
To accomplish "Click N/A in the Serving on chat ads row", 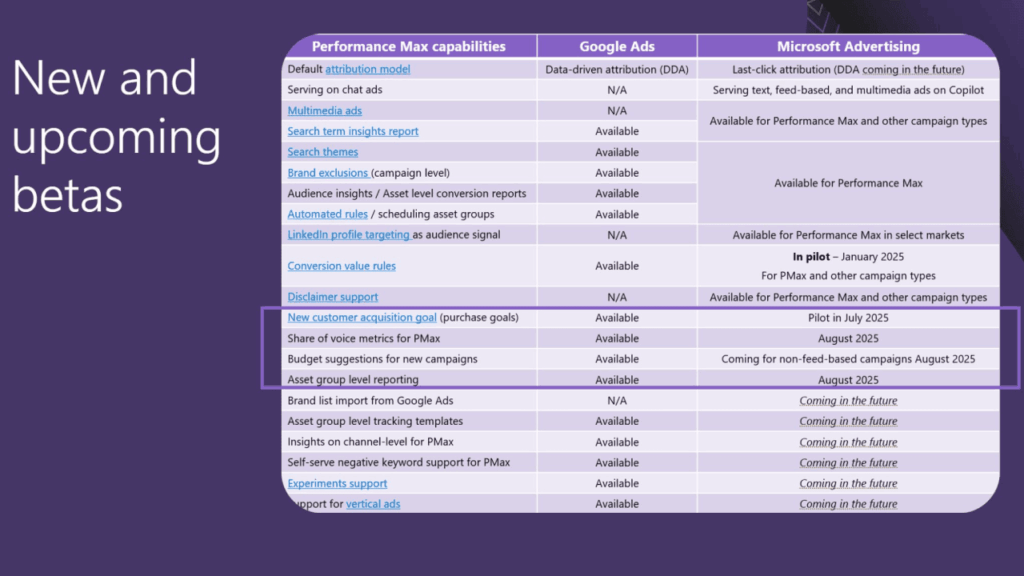I will pos(617,90).
